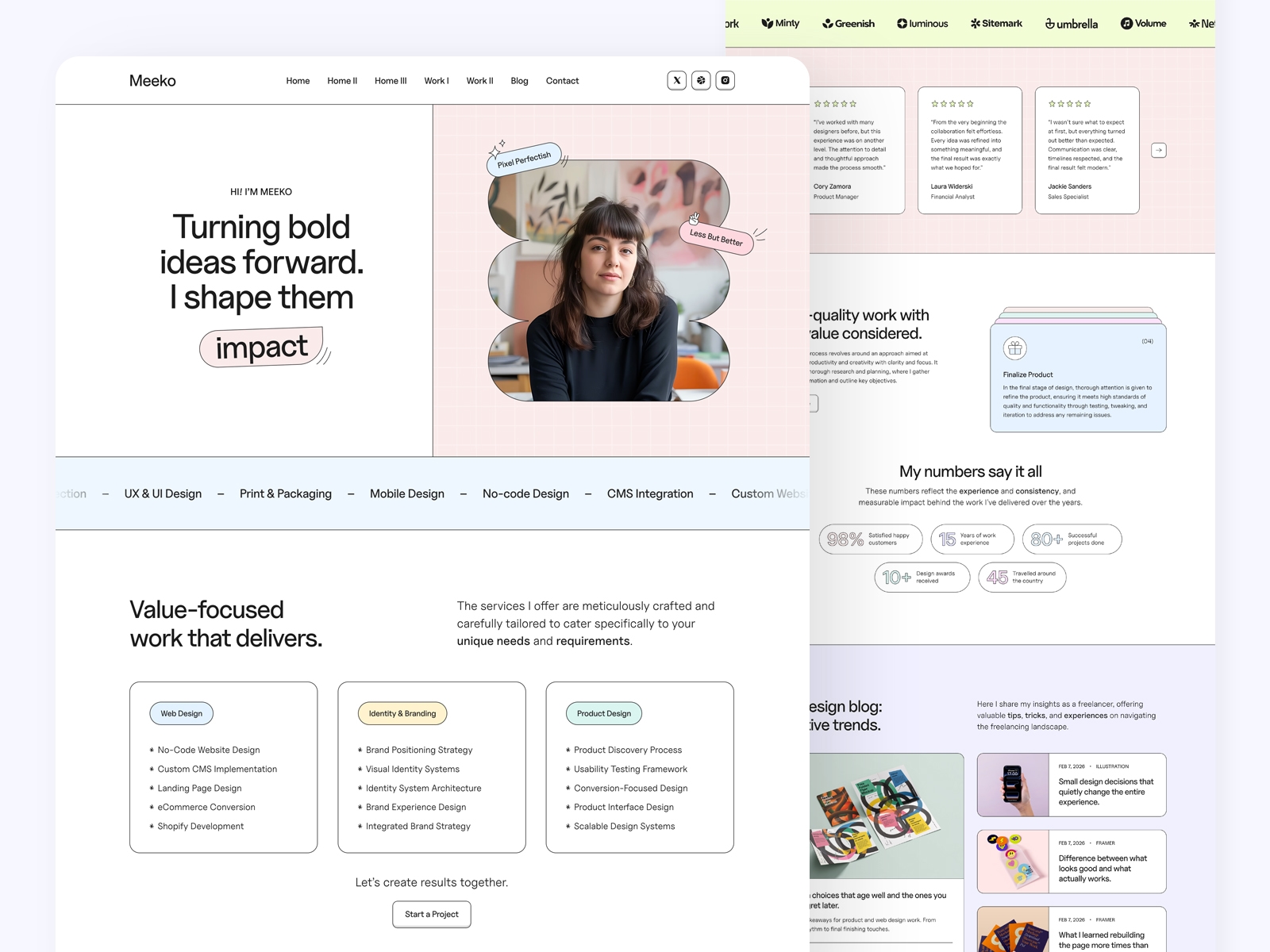Screen dimensions: 1270x952
Task: Click 'Print & Packaging' in the marquee
Action: click(x=286, y=493)
